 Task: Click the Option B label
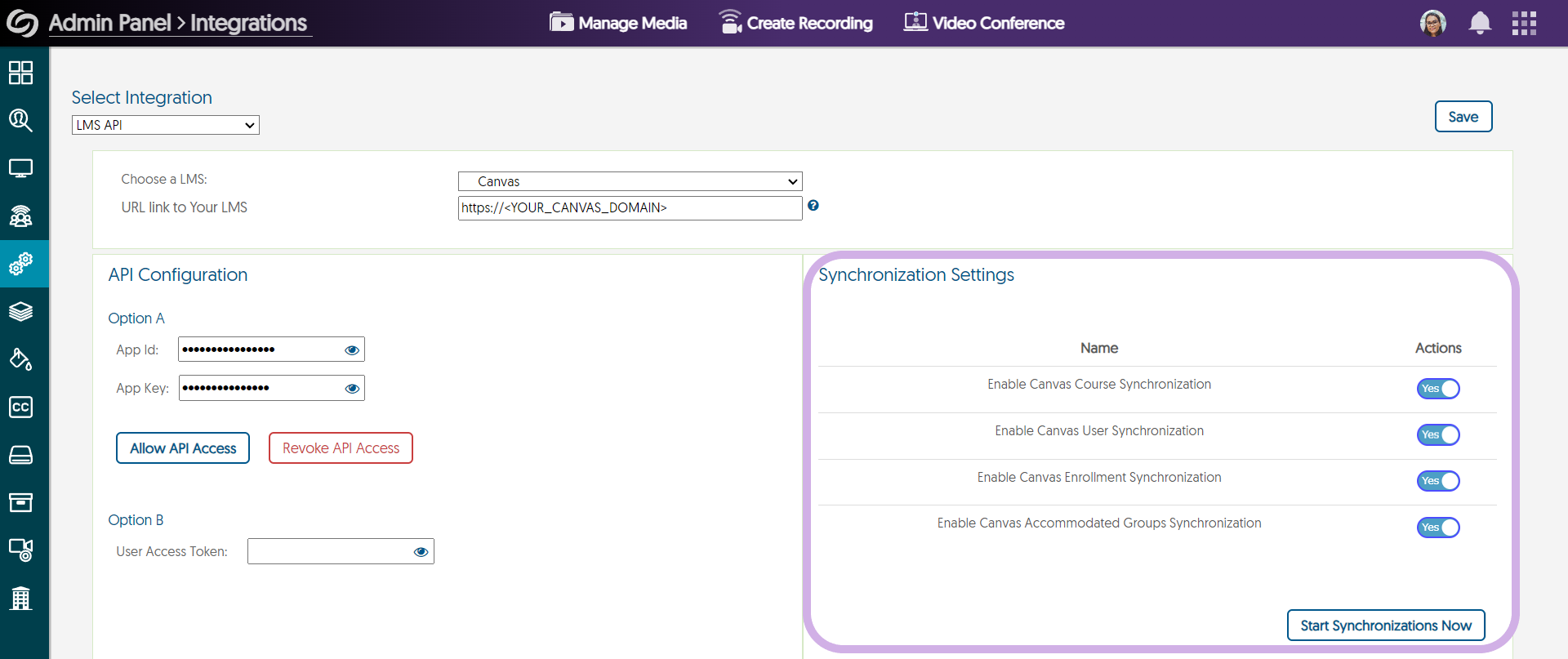click(136, 520)
